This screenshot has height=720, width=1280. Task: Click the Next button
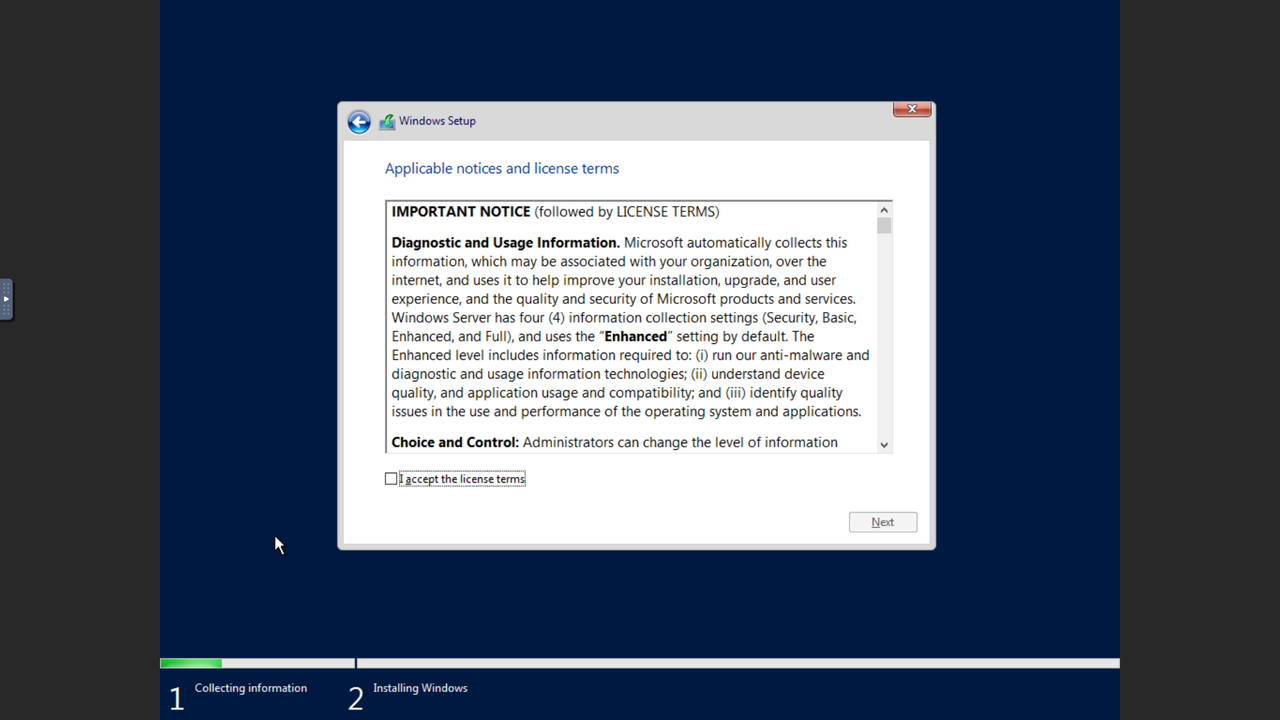coord(883,522)
